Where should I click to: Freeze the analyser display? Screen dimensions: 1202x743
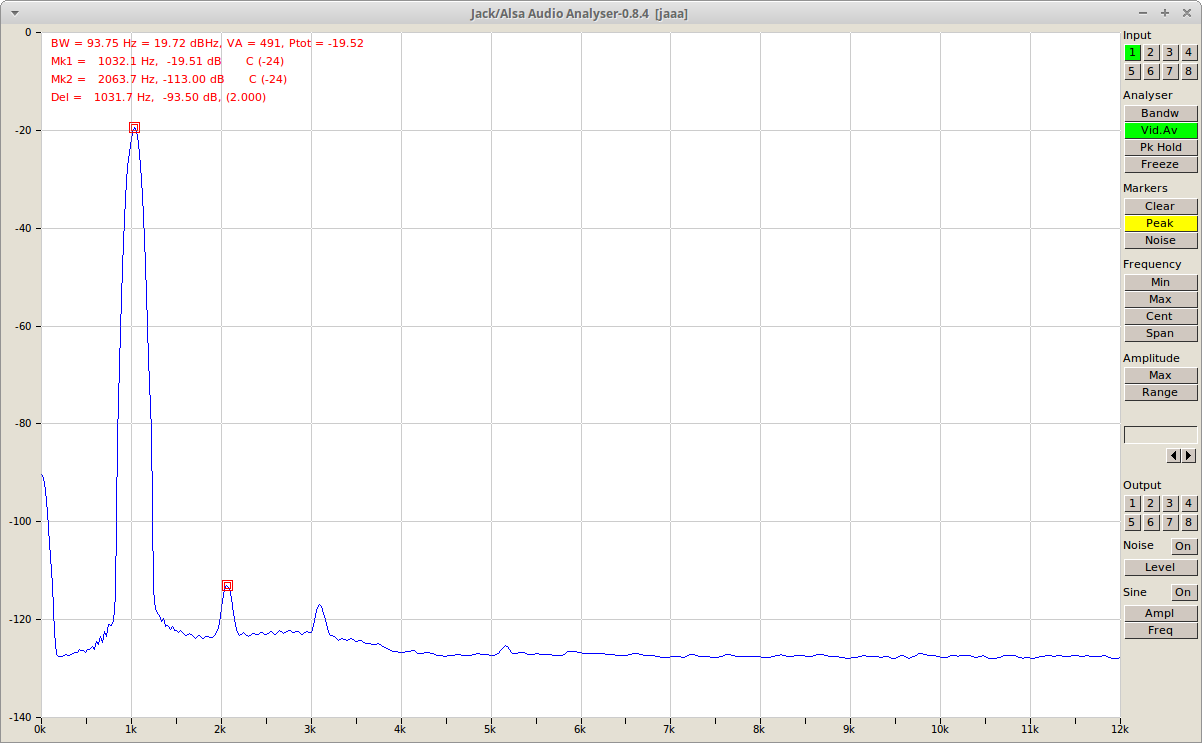[x=1160, y=164]
